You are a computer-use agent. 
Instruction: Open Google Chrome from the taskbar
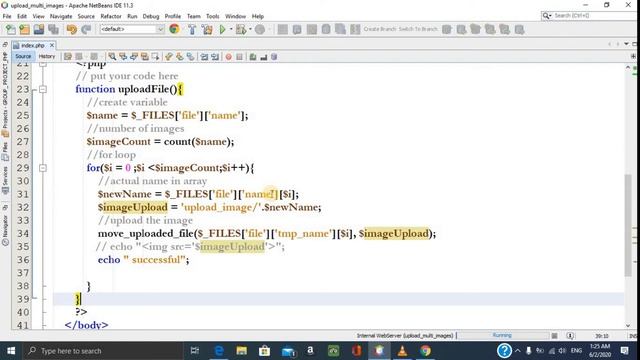point(425,351)
